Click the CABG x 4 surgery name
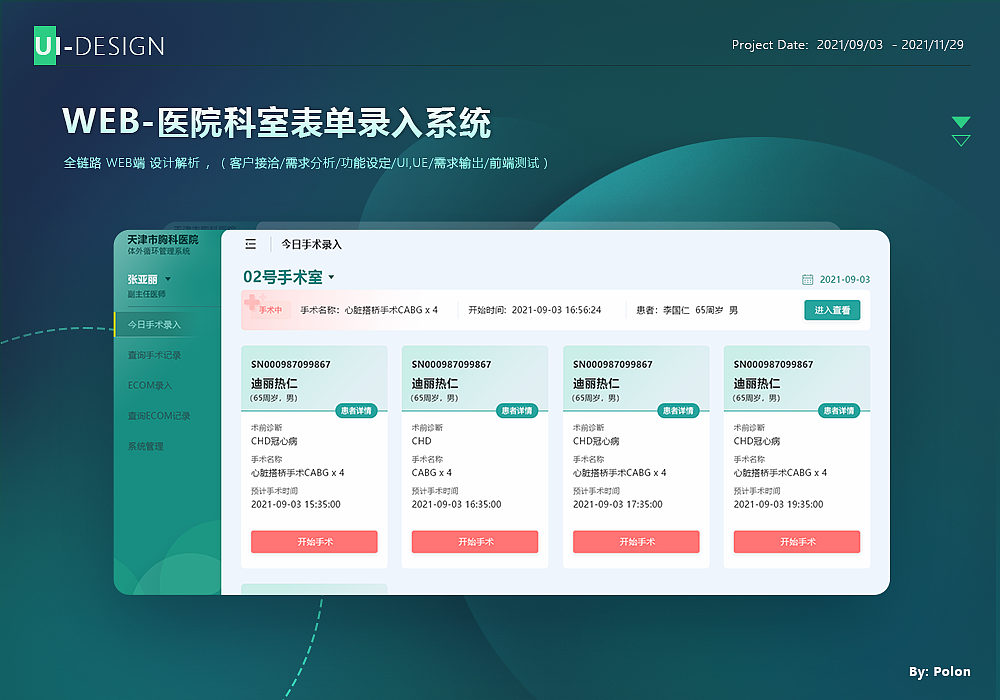The image size is (1000, 700). coord(432,472)
